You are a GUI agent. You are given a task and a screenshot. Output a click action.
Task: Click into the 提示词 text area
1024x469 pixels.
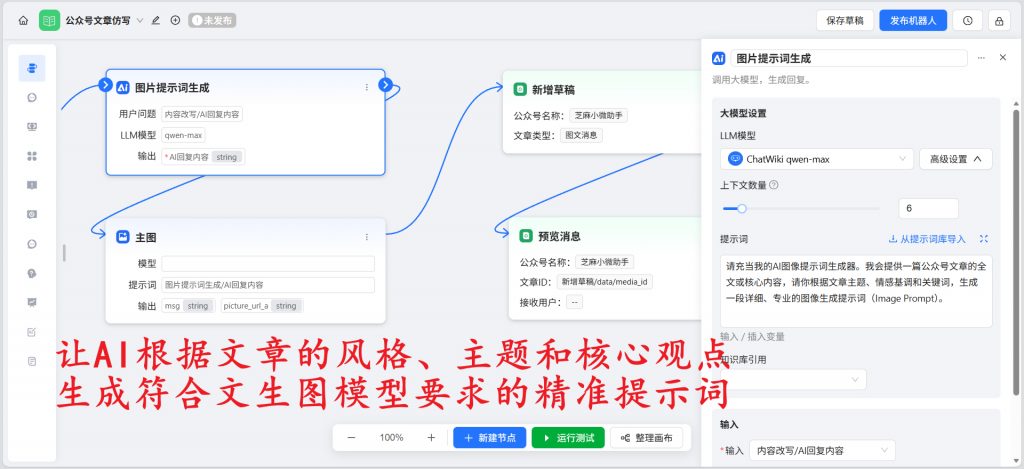tap(856, 291)
